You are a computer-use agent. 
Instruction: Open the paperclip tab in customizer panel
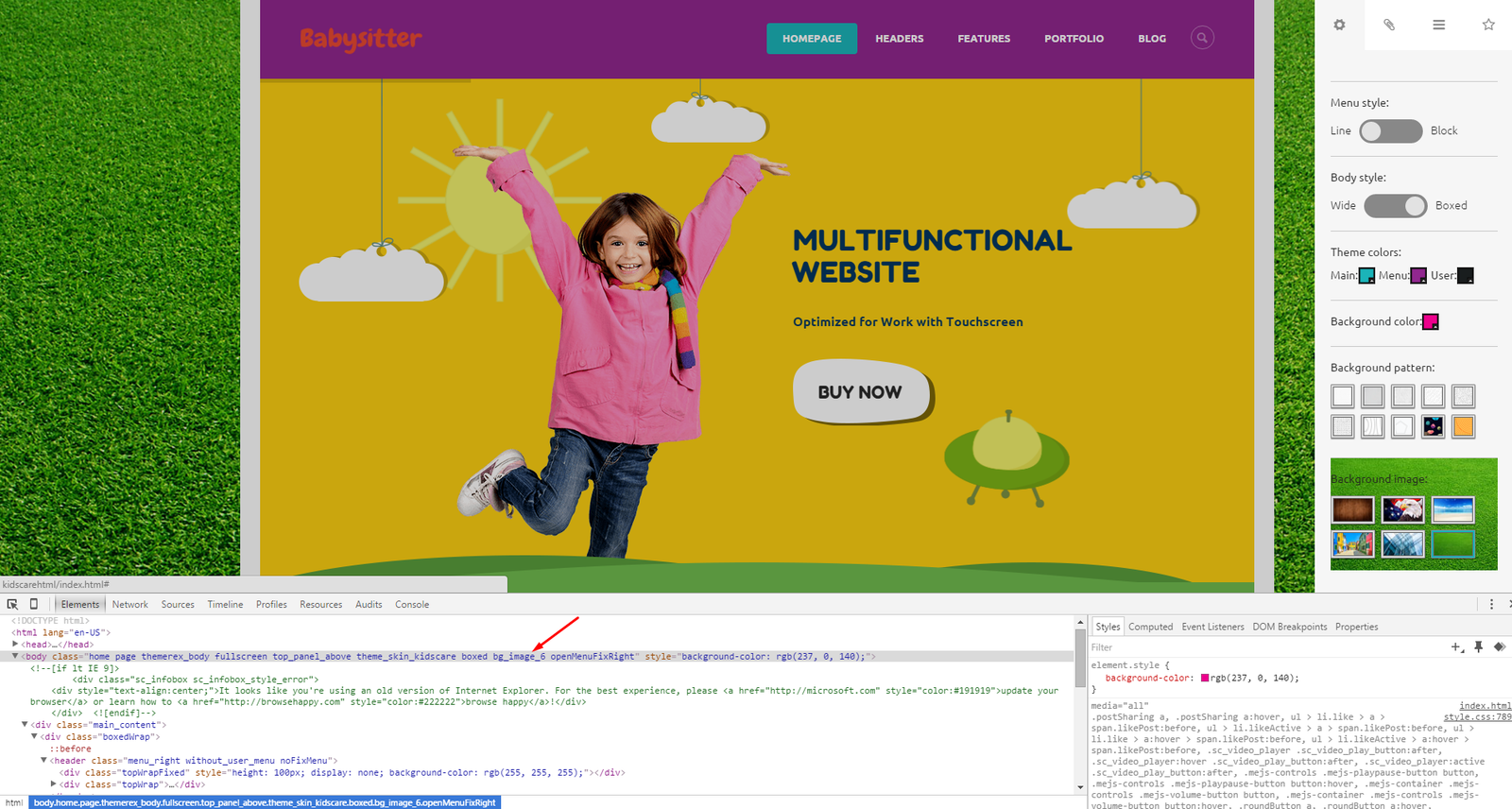pyautogui.click(x=1389, y=26)
